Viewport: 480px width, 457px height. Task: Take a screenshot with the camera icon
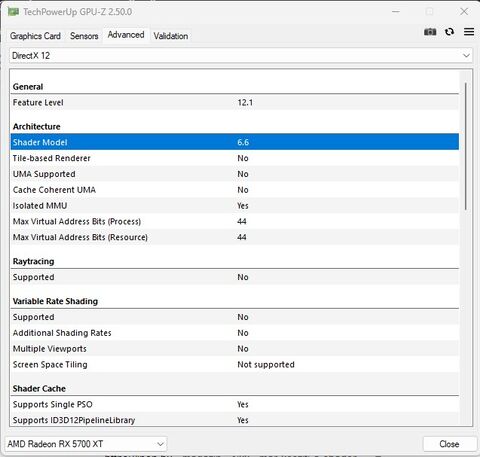[430, 32]
